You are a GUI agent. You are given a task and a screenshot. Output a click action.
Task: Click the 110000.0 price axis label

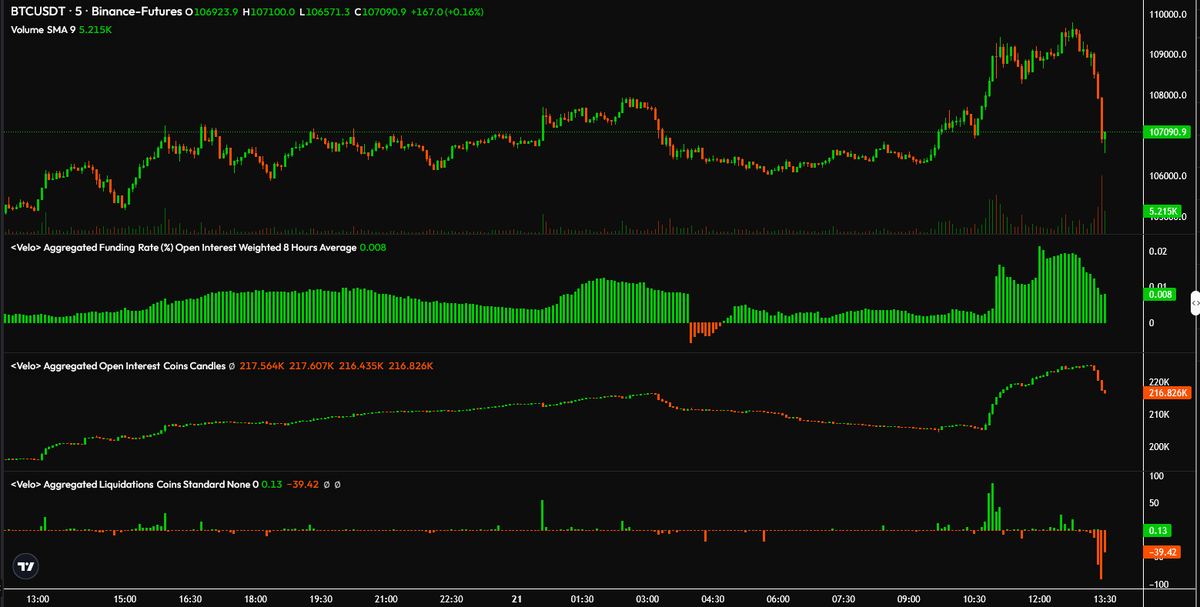[1168, 14]
